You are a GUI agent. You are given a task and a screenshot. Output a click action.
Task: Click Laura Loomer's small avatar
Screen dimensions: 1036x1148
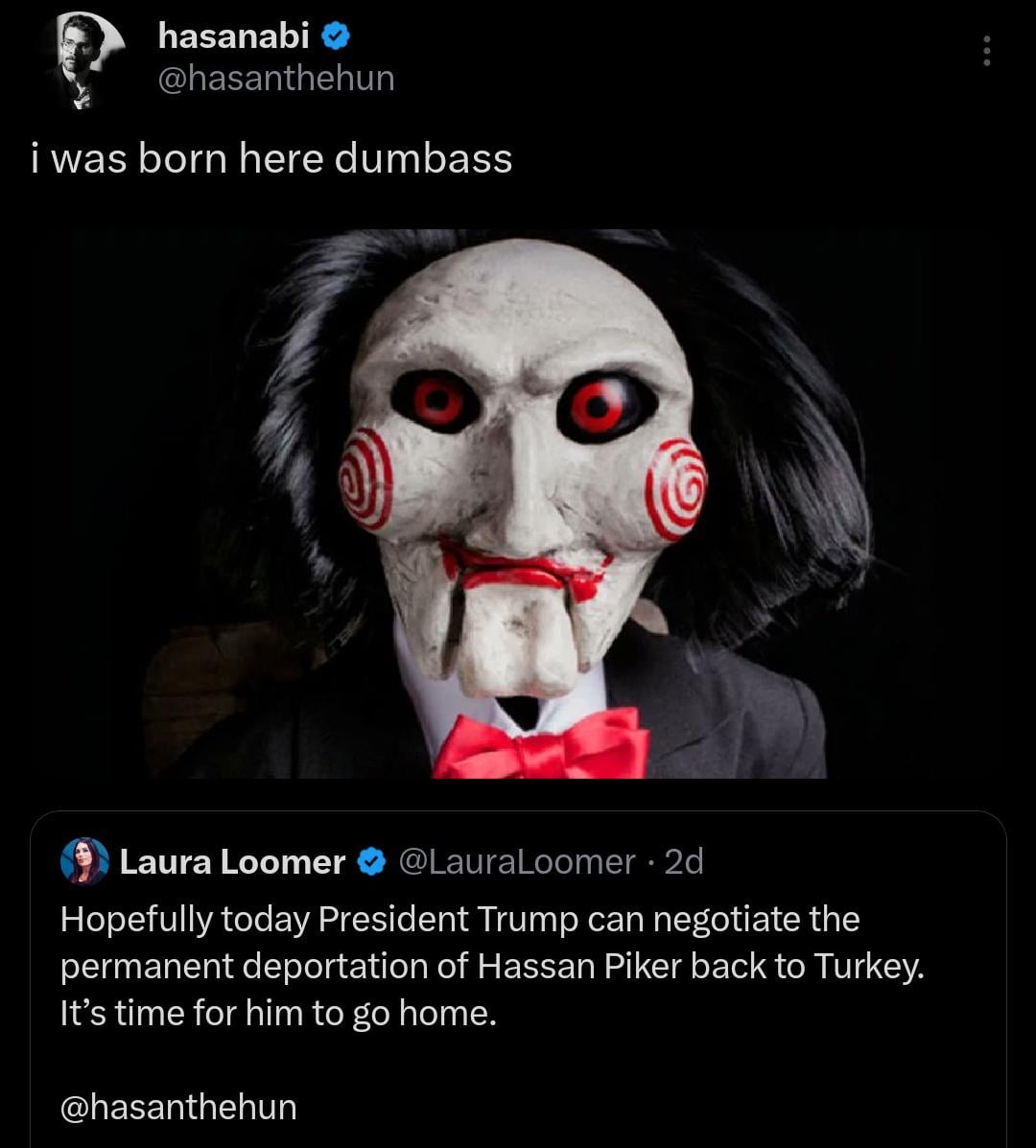[x=84, y=861]
